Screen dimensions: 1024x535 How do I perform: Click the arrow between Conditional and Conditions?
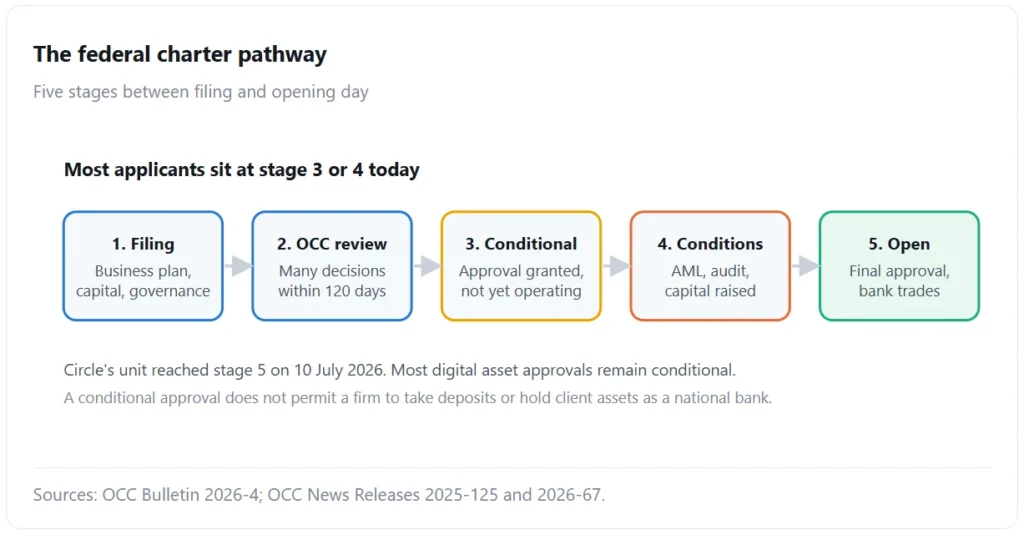[616, 266]
